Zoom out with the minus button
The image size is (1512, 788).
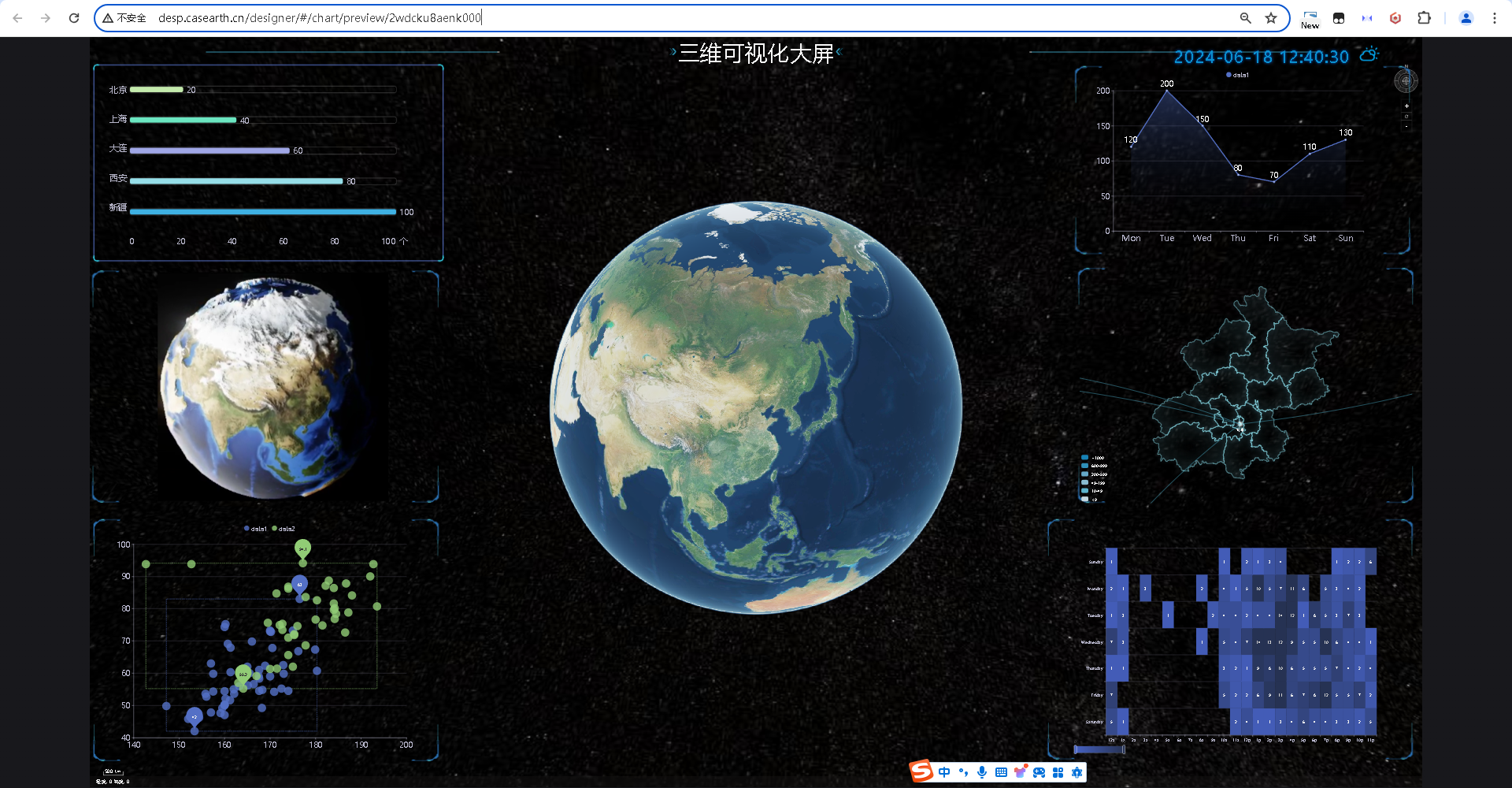tap(1406, 126)
